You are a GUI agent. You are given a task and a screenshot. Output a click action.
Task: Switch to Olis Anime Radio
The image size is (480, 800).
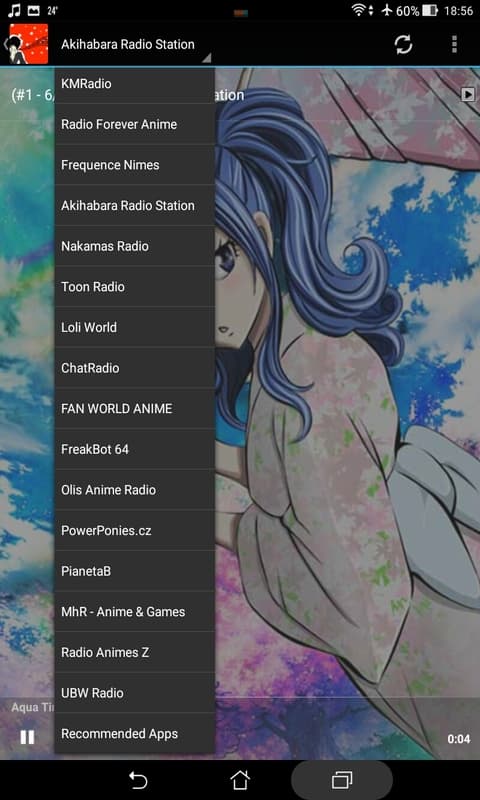tap(135, 490)
